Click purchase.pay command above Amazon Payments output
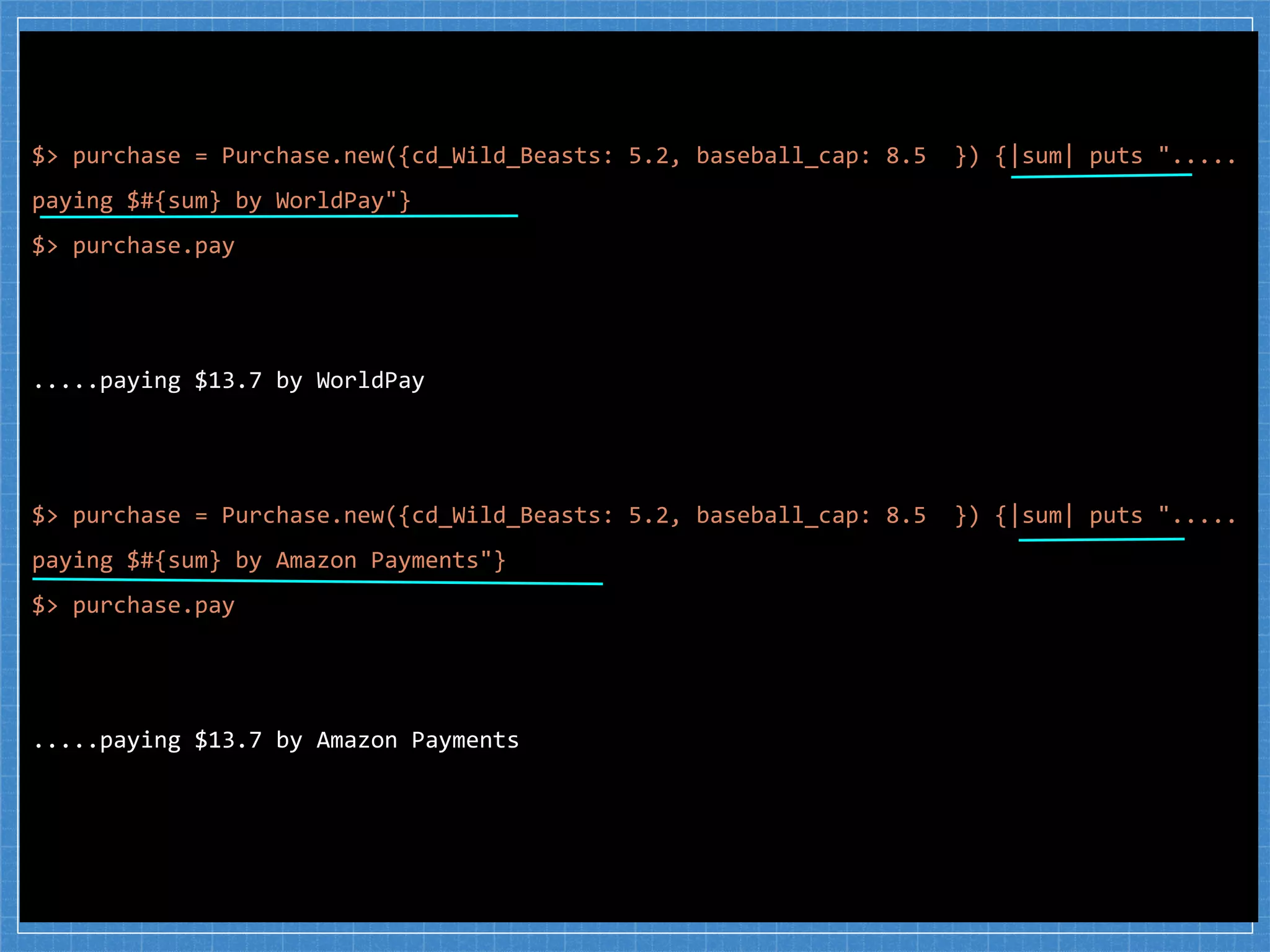 (153, 606)
